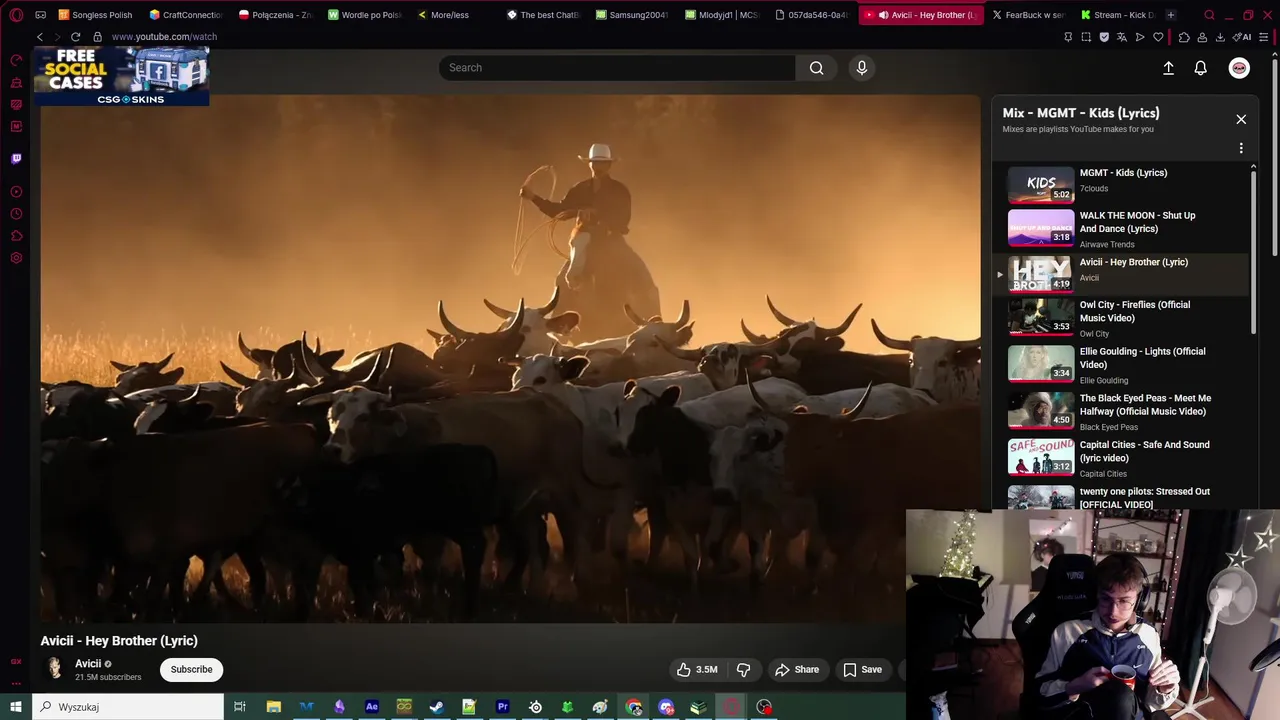Click the address bar URL
The width and height of the screenshot is (1280, 720).
click(164, 37)
